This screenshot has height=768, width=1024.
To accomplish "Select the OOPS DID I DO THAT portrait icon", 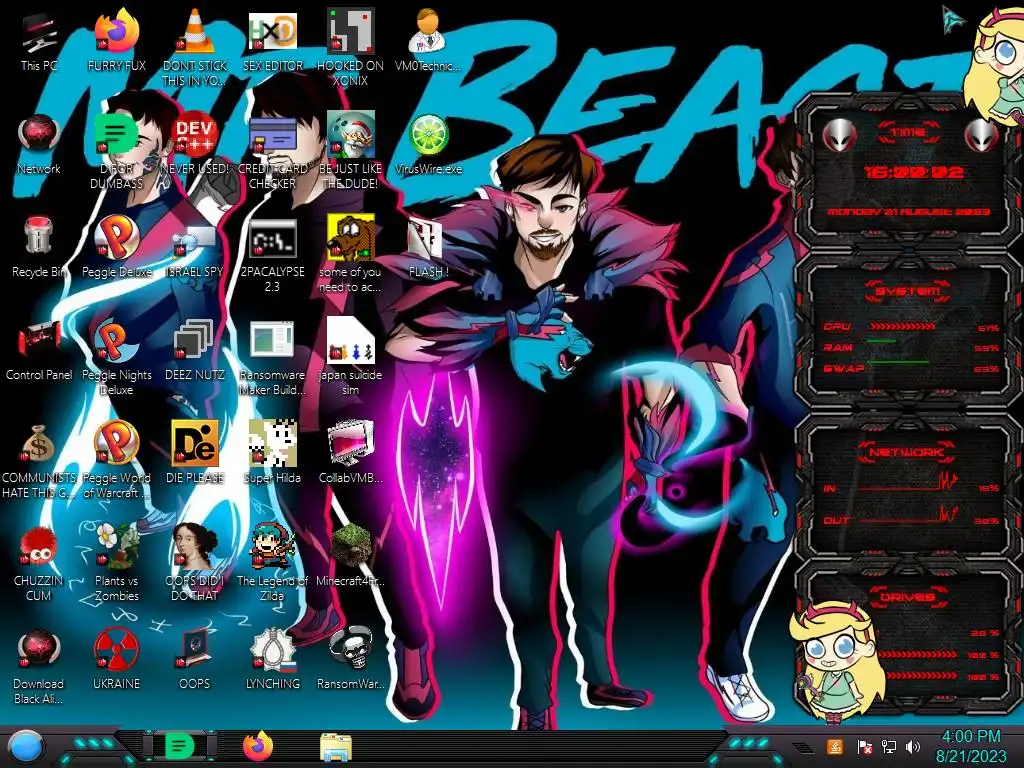I will pyautogui.click(x=195, y=564).
